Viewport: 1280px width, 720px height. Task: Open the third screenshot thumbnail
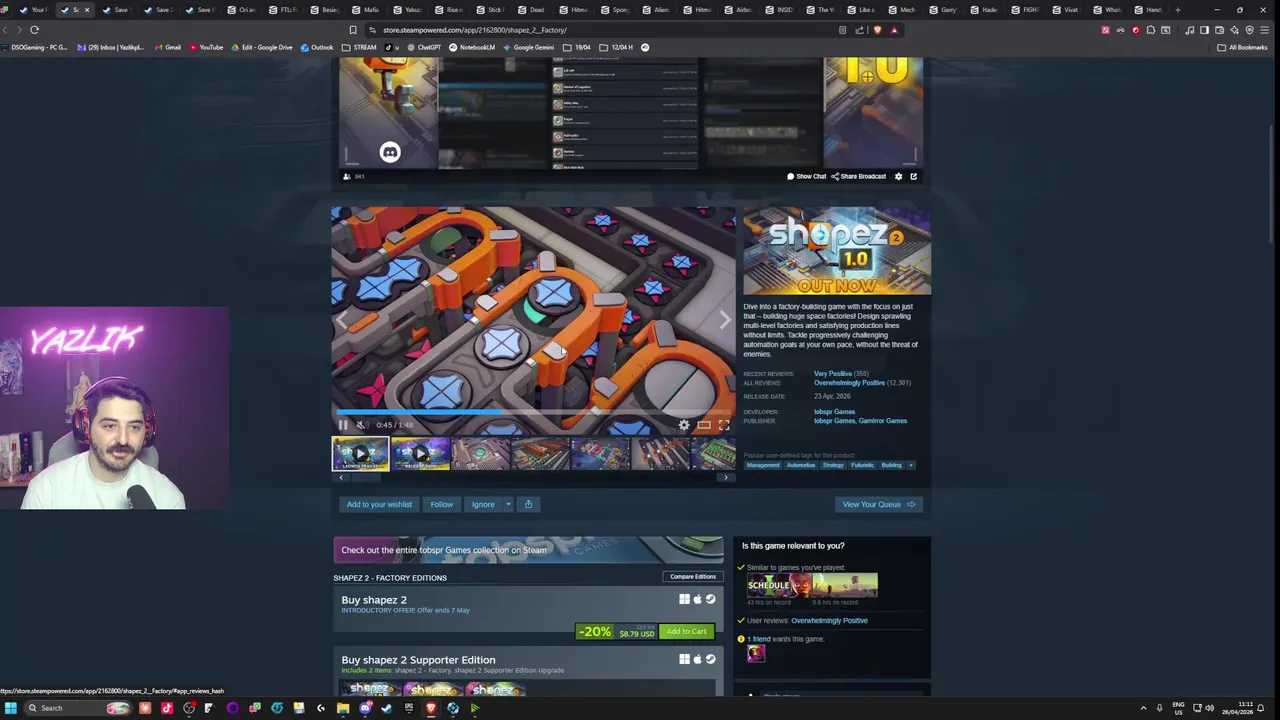480,453
